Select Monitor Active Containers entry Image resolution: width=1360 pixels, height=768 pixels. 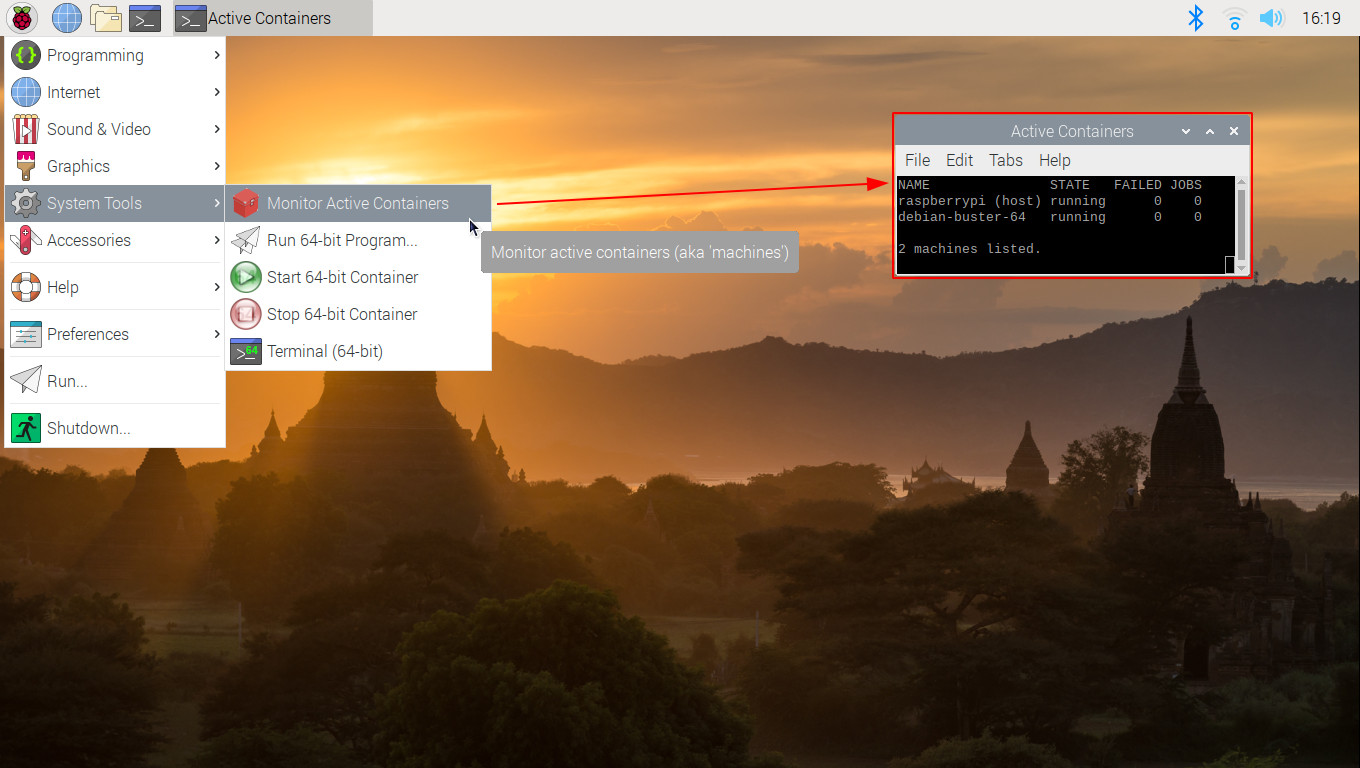[358, 203]
